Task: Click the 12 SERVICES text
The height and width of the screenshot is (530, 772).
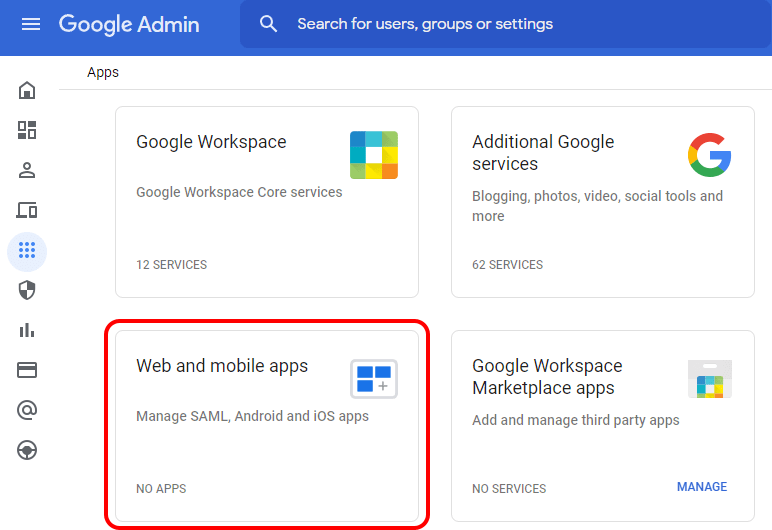Action: pyautogui.click(x=171, y=265)
